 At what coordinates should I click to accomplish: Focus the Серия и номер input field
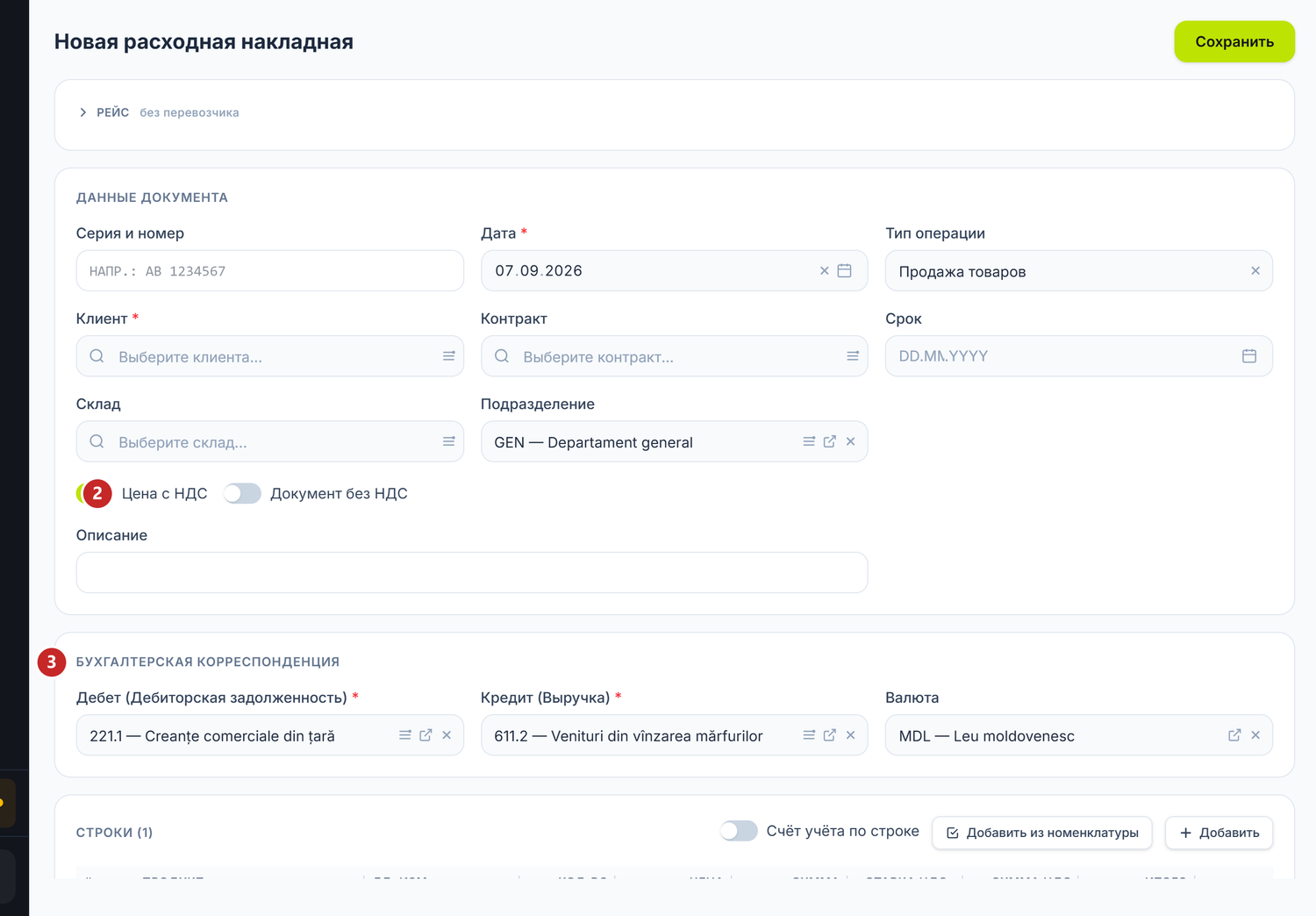(x=270, y=271)
